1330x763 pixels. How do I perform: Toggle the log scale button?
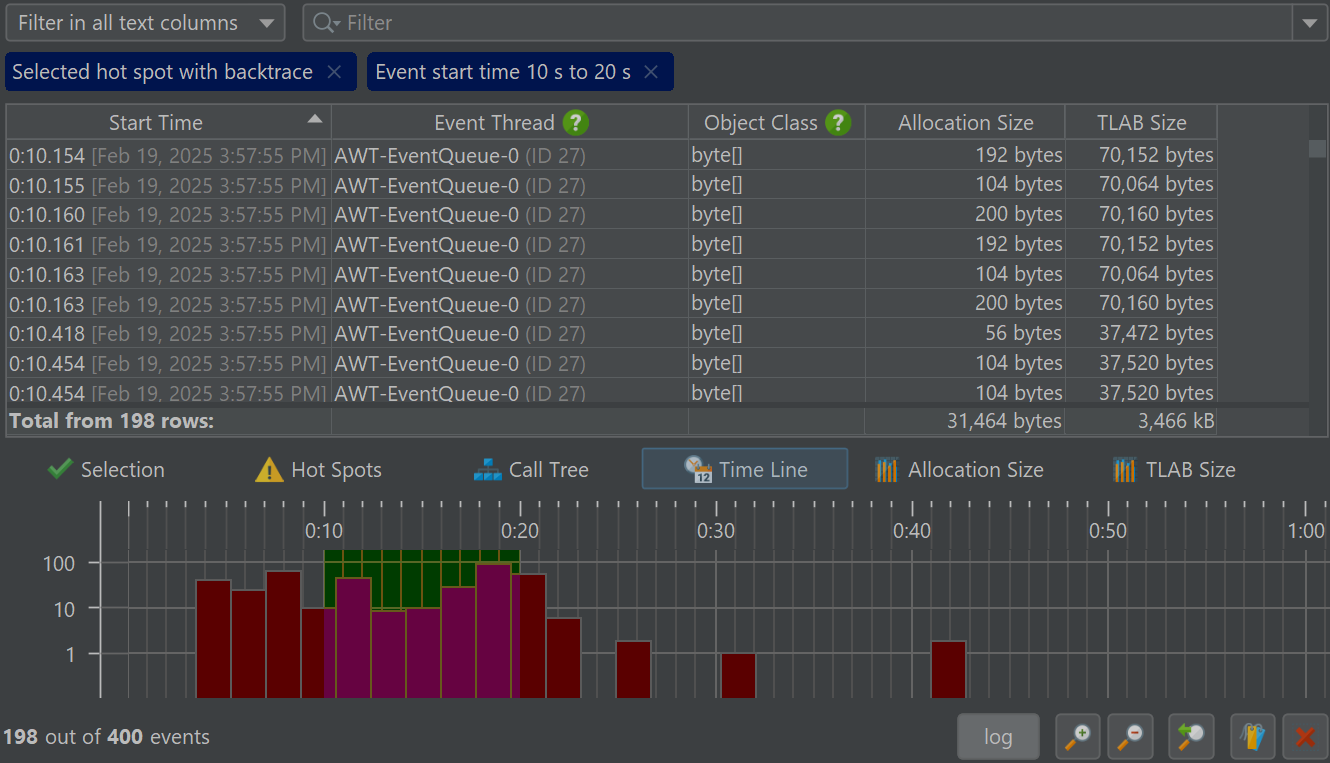pos(998,737)
